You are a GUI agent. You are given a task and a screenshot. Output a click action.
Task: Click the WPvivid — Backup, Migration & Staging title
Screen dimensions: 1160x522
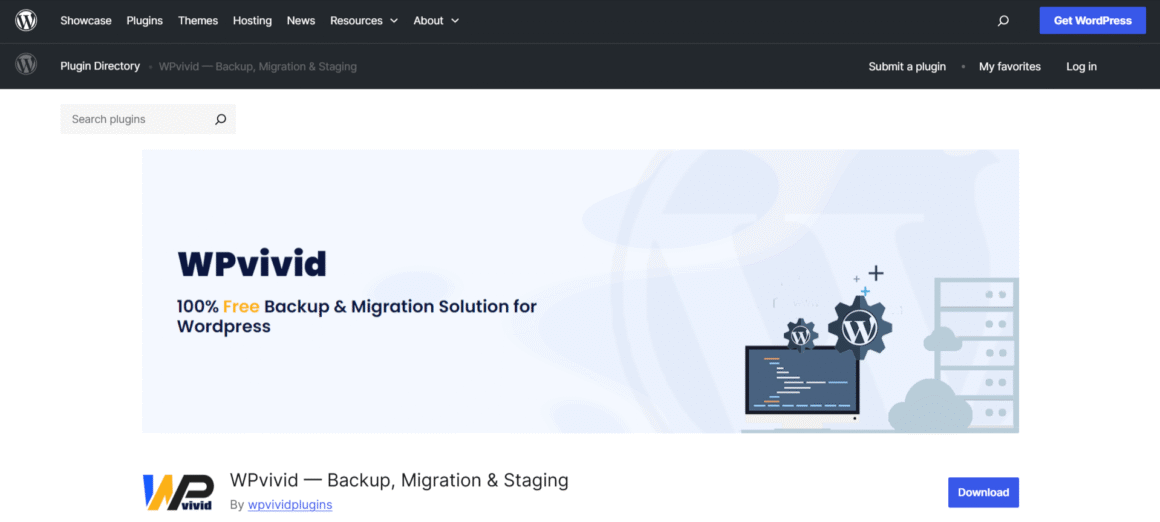(x=399, y=480)
